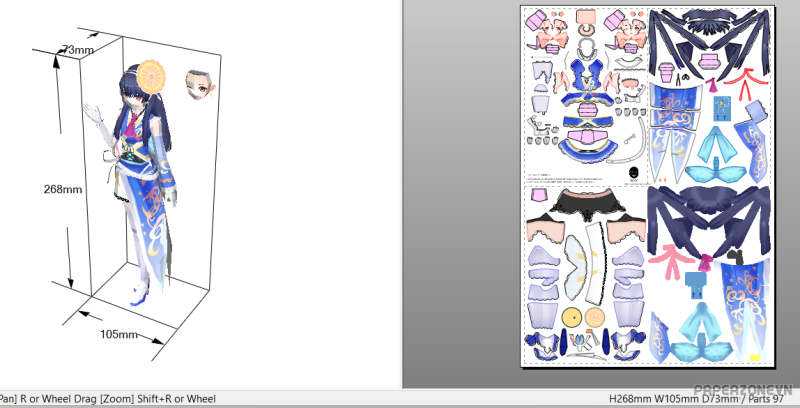Click the model size and parts count status text

click(701, 398)
